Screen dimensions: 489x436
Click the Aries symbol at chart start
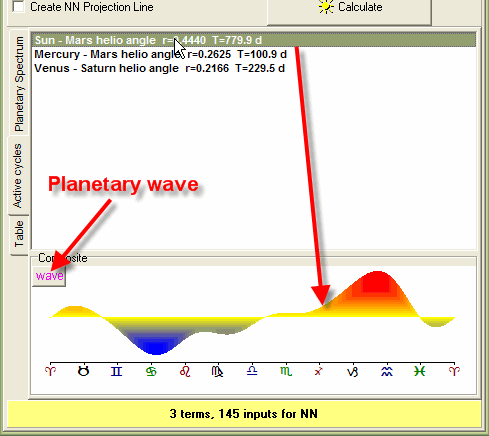[x=50, y=371]
